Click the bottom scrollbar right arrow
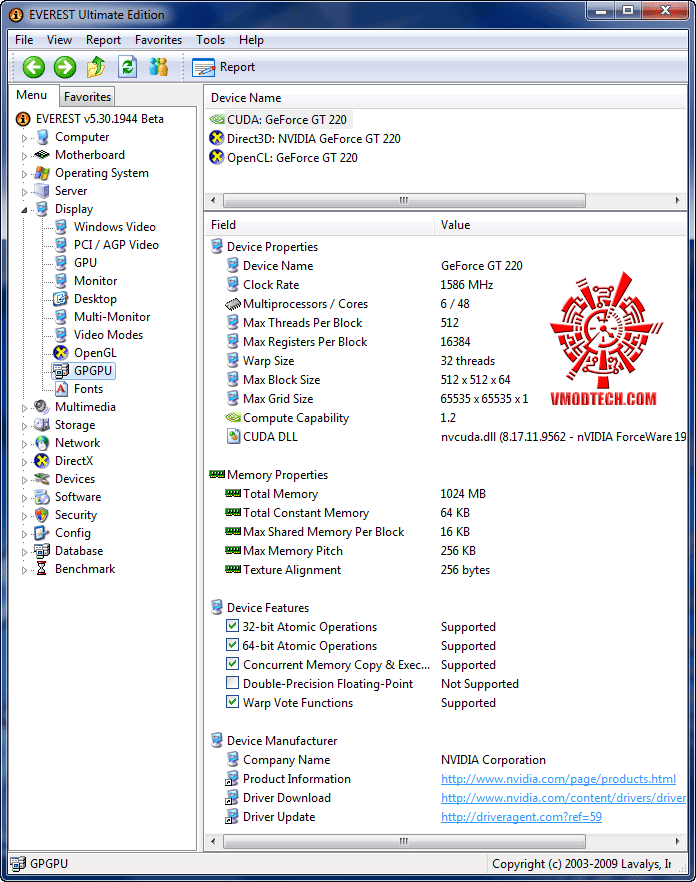This screenshot has width=696, height=882. coord(677,842)
